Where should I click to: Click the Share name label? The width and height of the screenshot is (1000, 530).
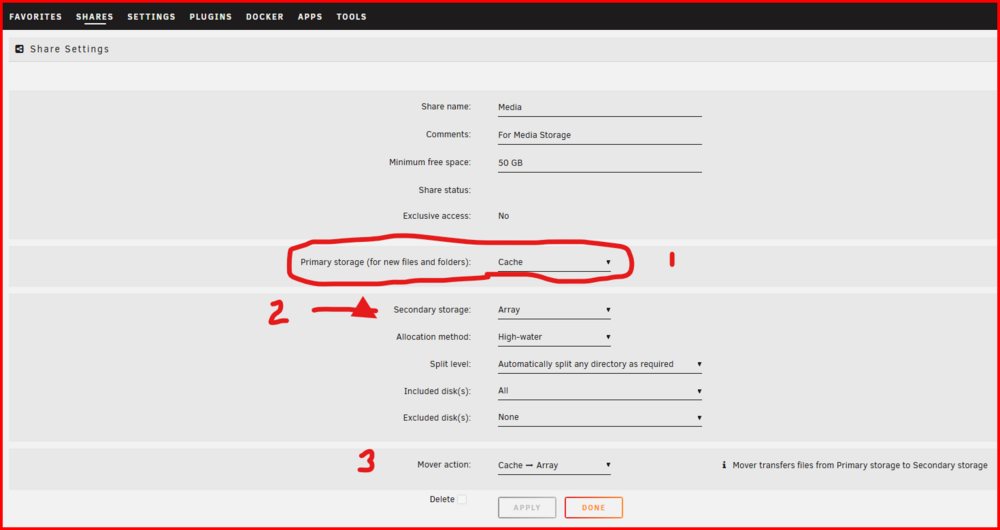point(446,107)
